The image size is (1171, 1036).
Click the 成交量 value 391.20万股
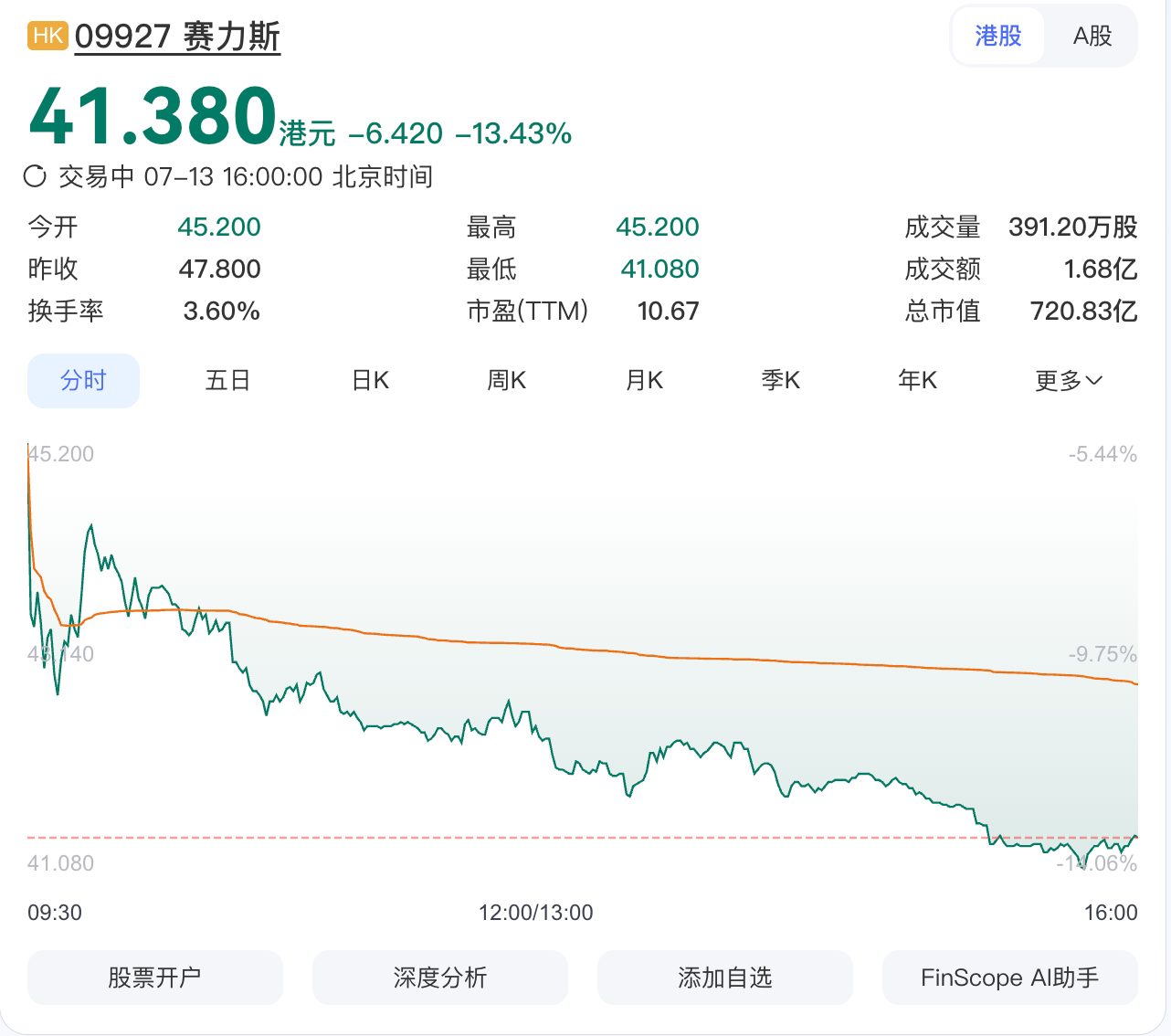(1073, 227)
